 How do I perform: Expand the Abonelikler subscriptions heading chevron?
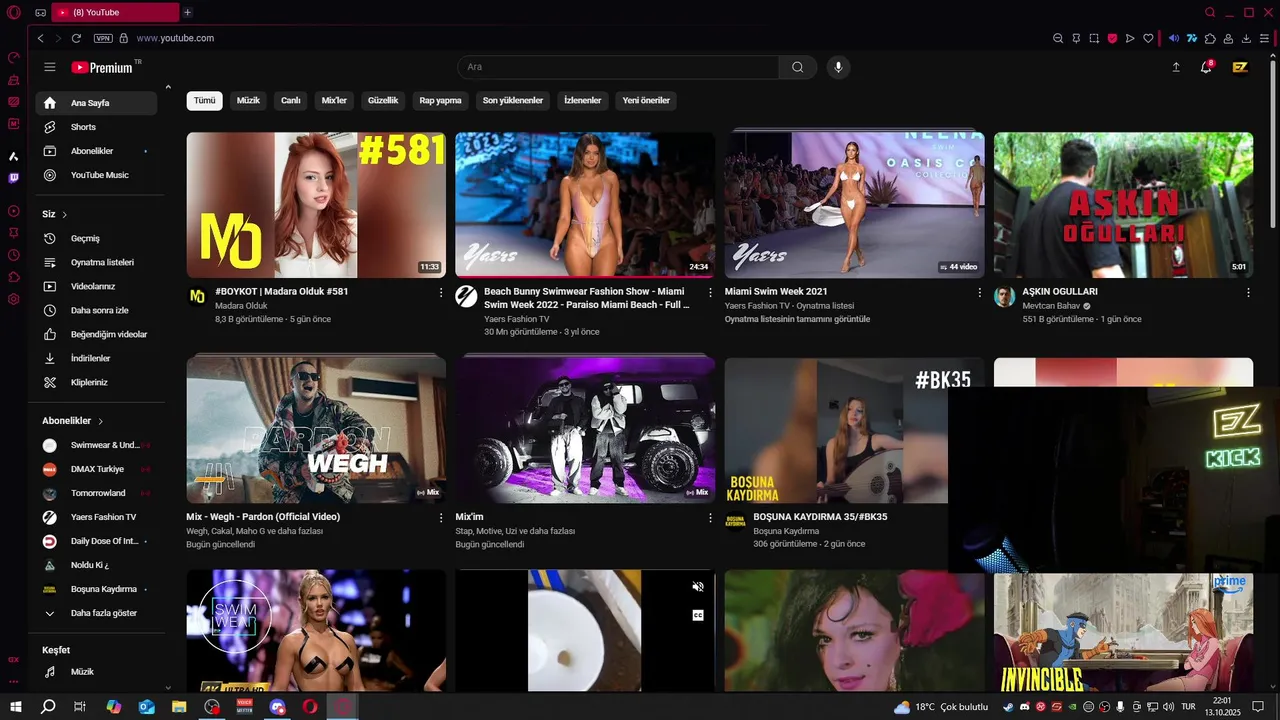[101, 422]
